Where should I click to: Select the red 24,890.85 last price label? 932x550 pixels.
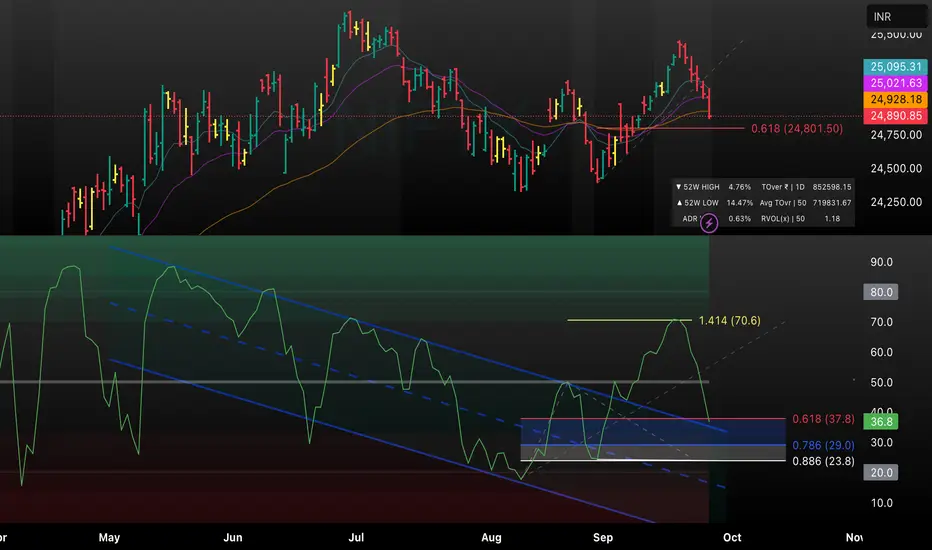895,116
